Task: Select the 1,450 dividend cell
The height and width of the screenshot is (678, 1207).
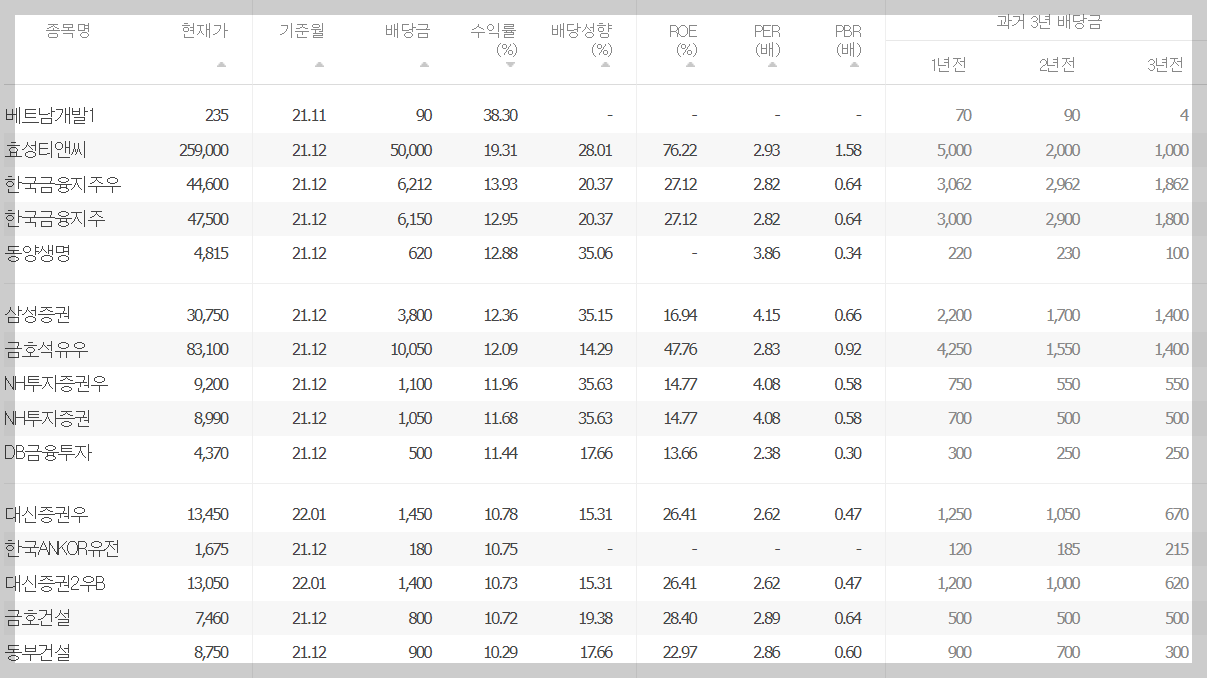Action: click(415, 515)
